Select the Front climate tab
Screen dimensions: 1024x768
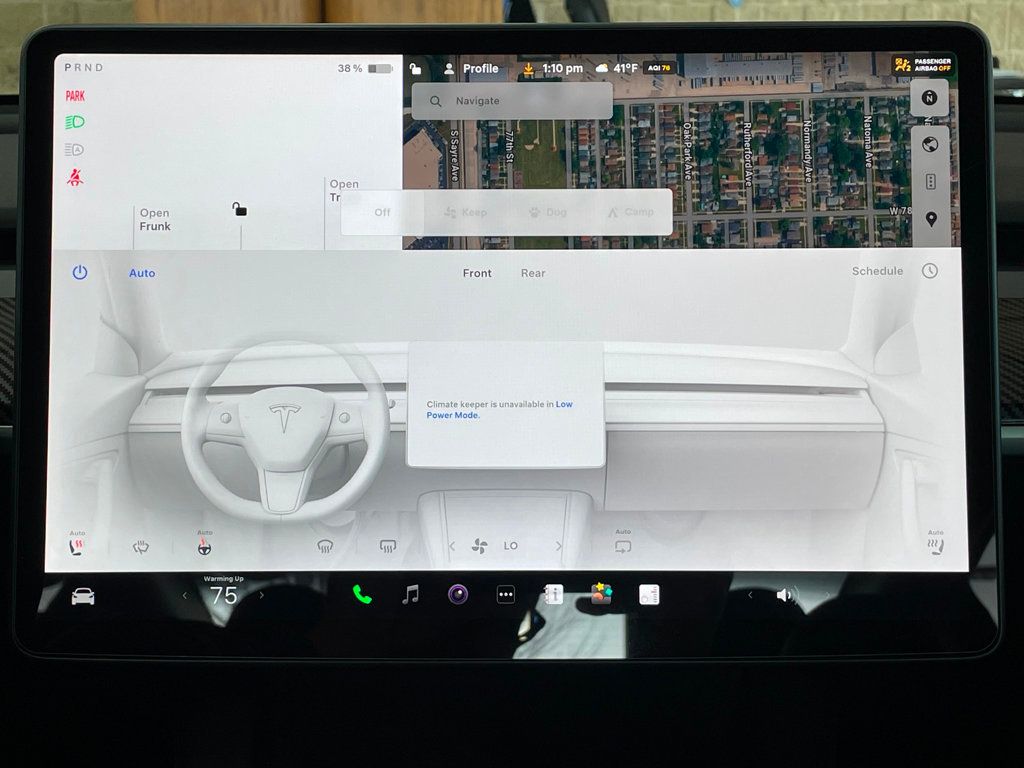point(477,272)
